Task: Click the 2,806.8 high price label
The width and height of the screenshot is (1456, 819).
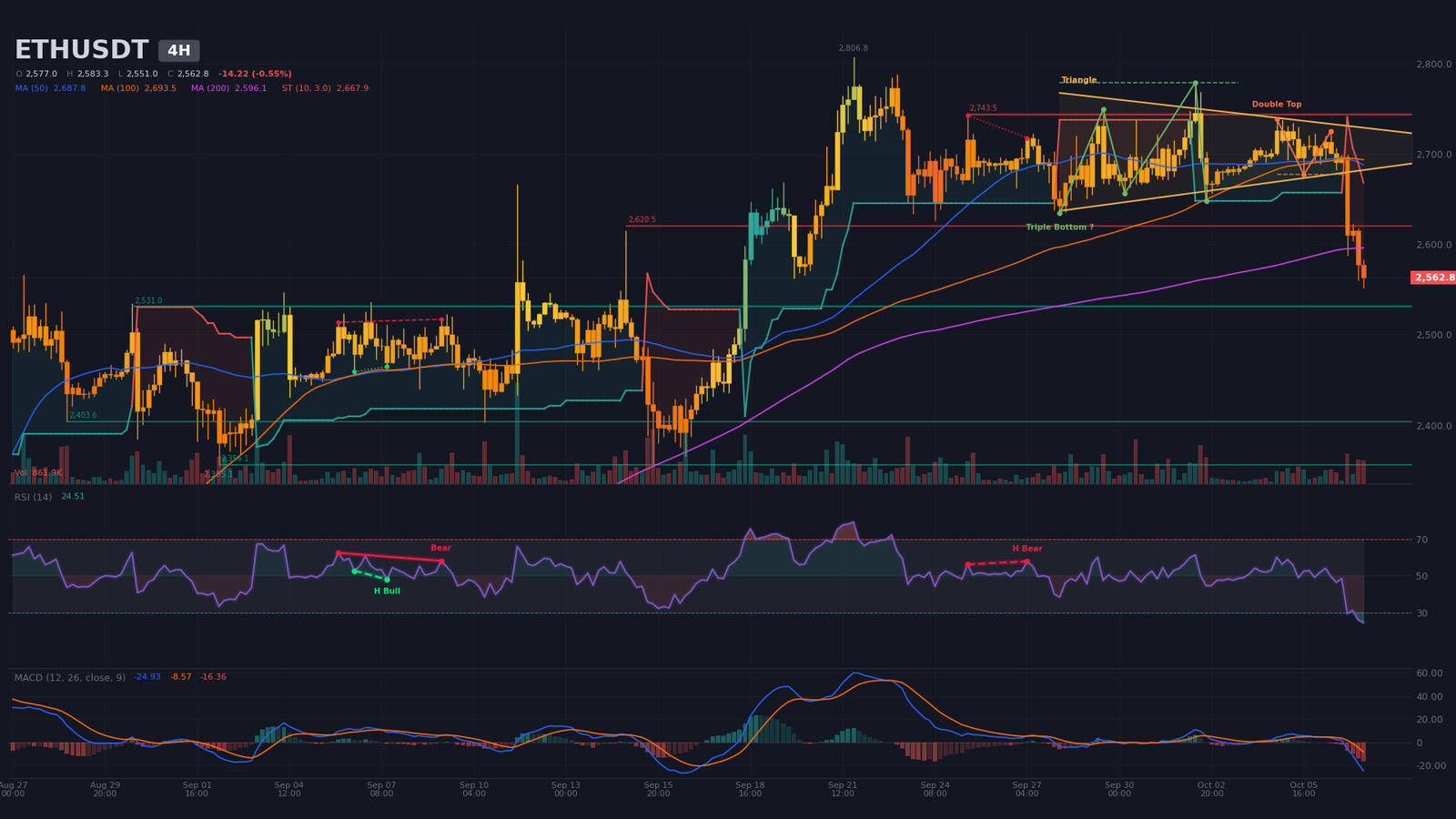Action: coord(853,48)
